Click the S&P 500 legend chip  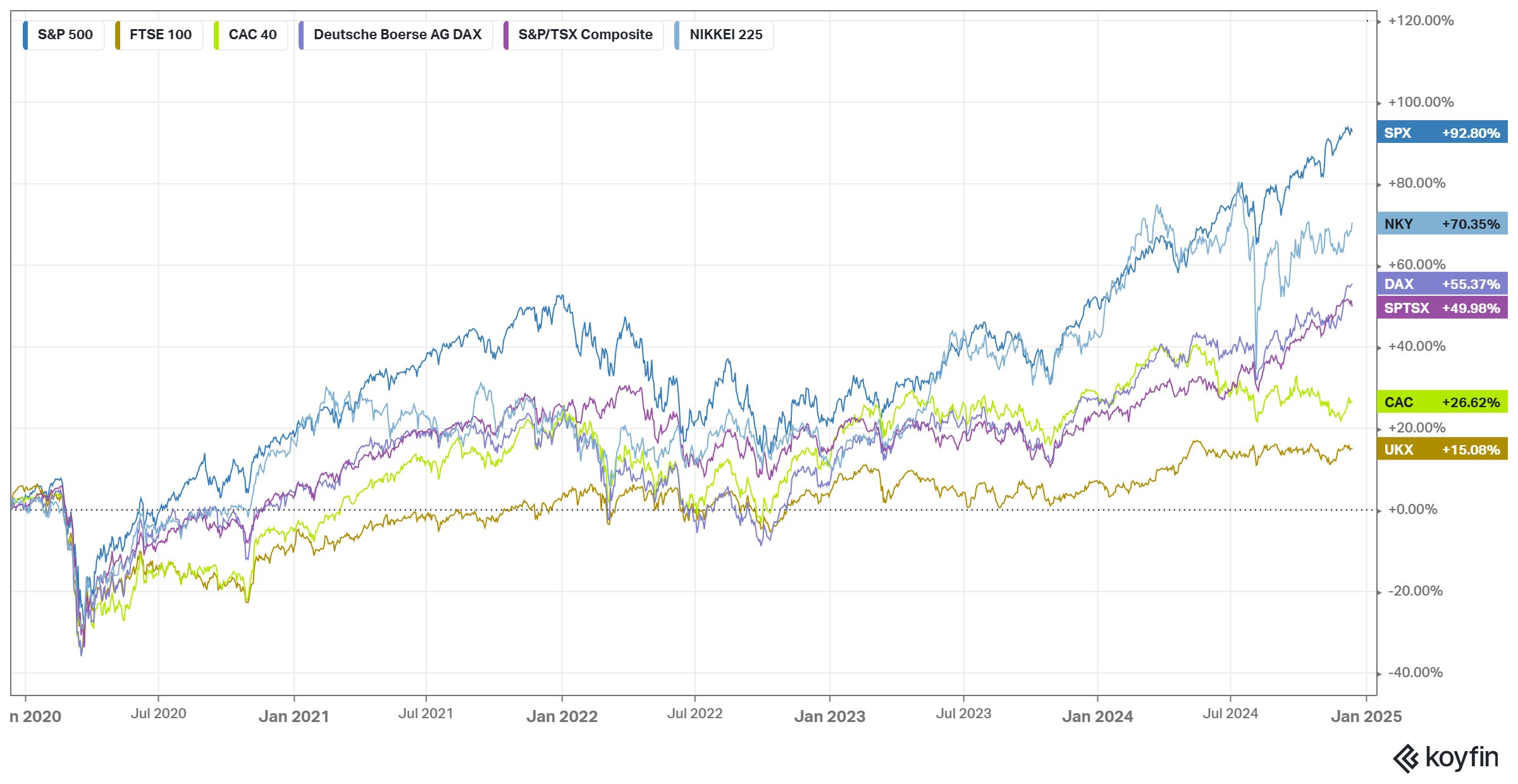tap(65, 35)
